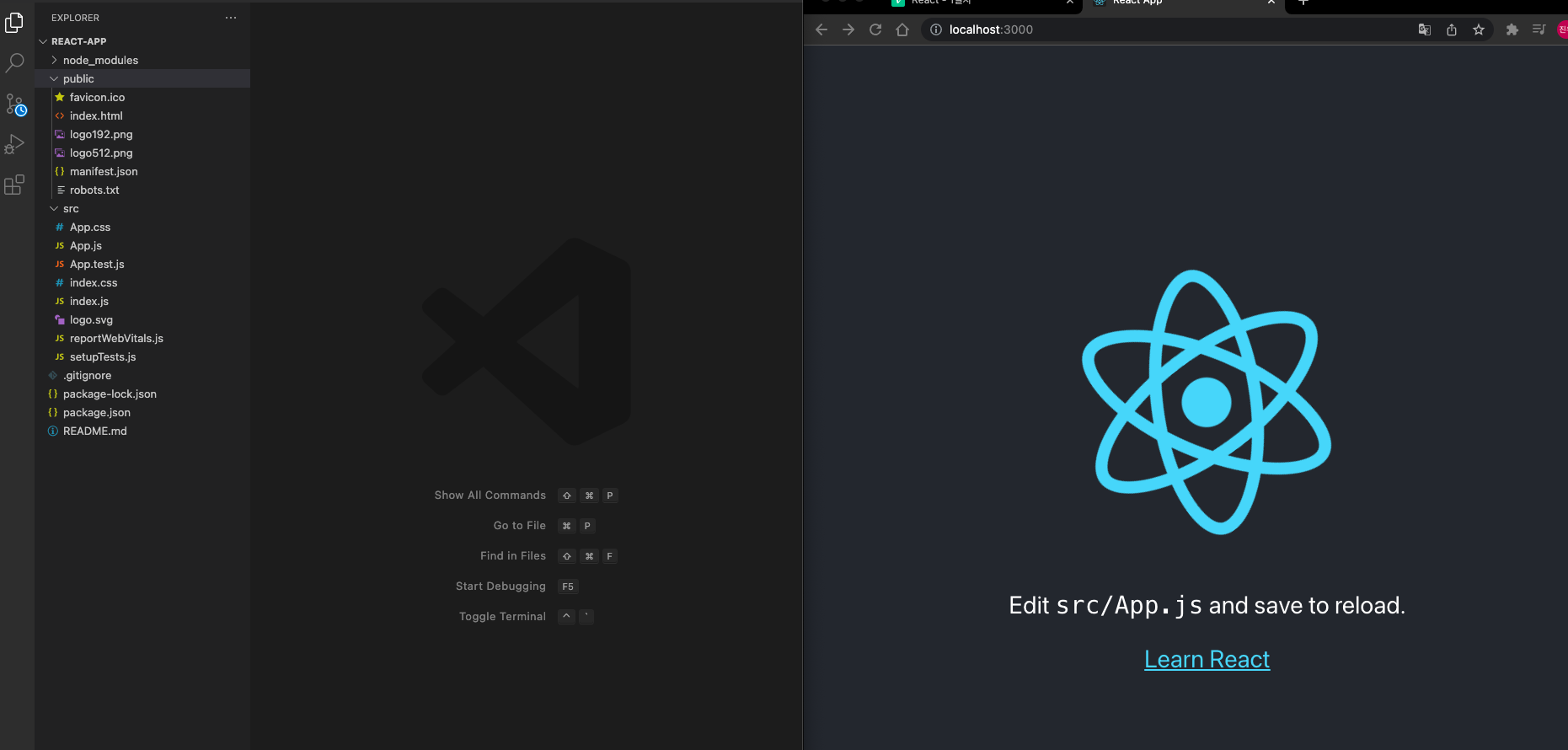The height and width of the screenshot is (750, 1568).
Task: Open the Source Control view
Action: pos(15,104)
